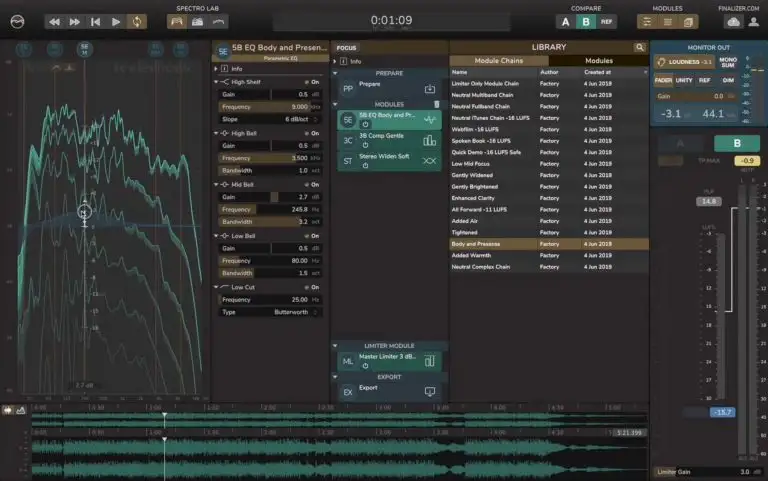Sort library by Name column
The height and width of the screenshot is (481, 768).
pyautogui.click(x=459, y=72)
